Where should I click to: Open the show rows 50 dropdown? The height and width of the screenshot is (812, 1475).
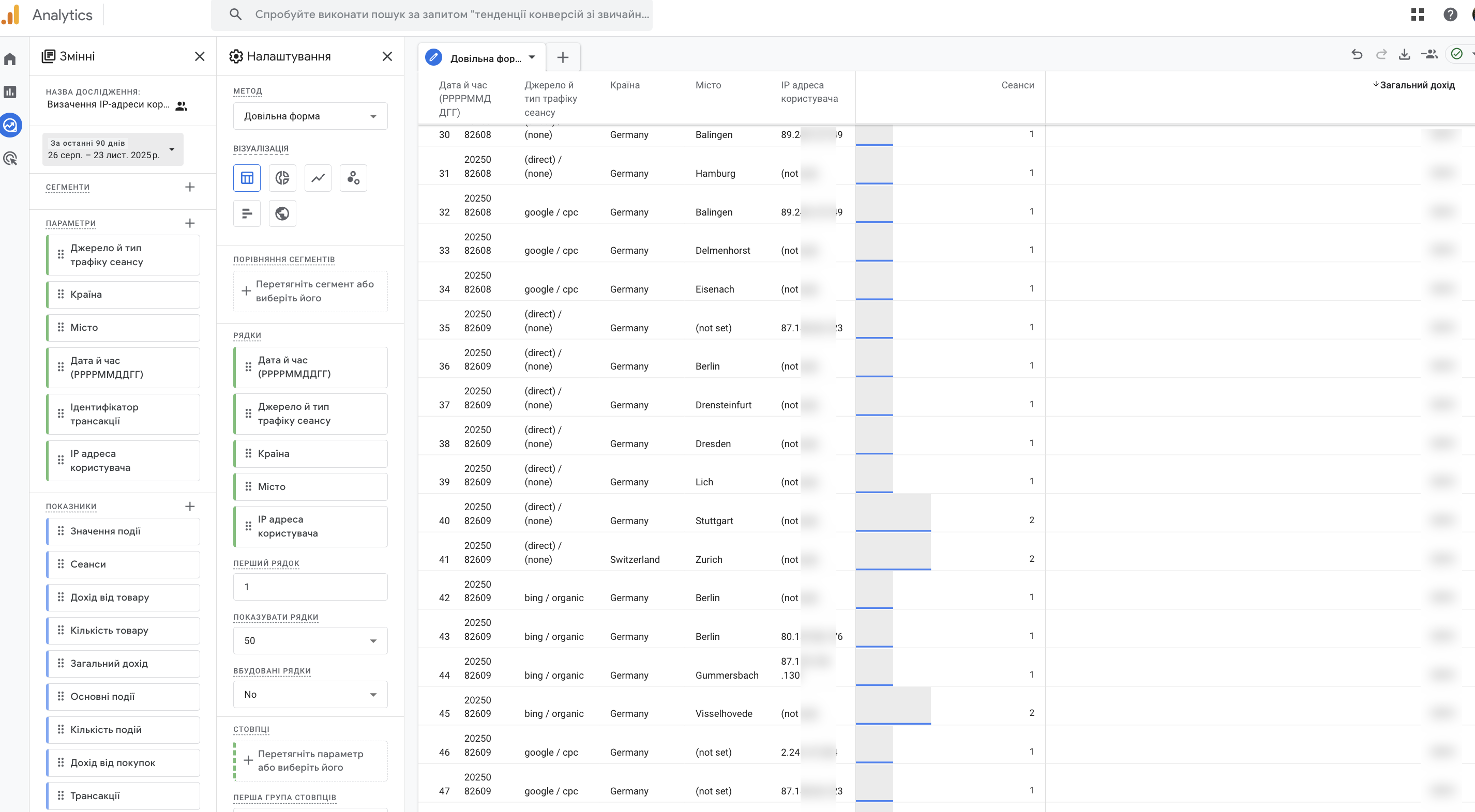310,640
